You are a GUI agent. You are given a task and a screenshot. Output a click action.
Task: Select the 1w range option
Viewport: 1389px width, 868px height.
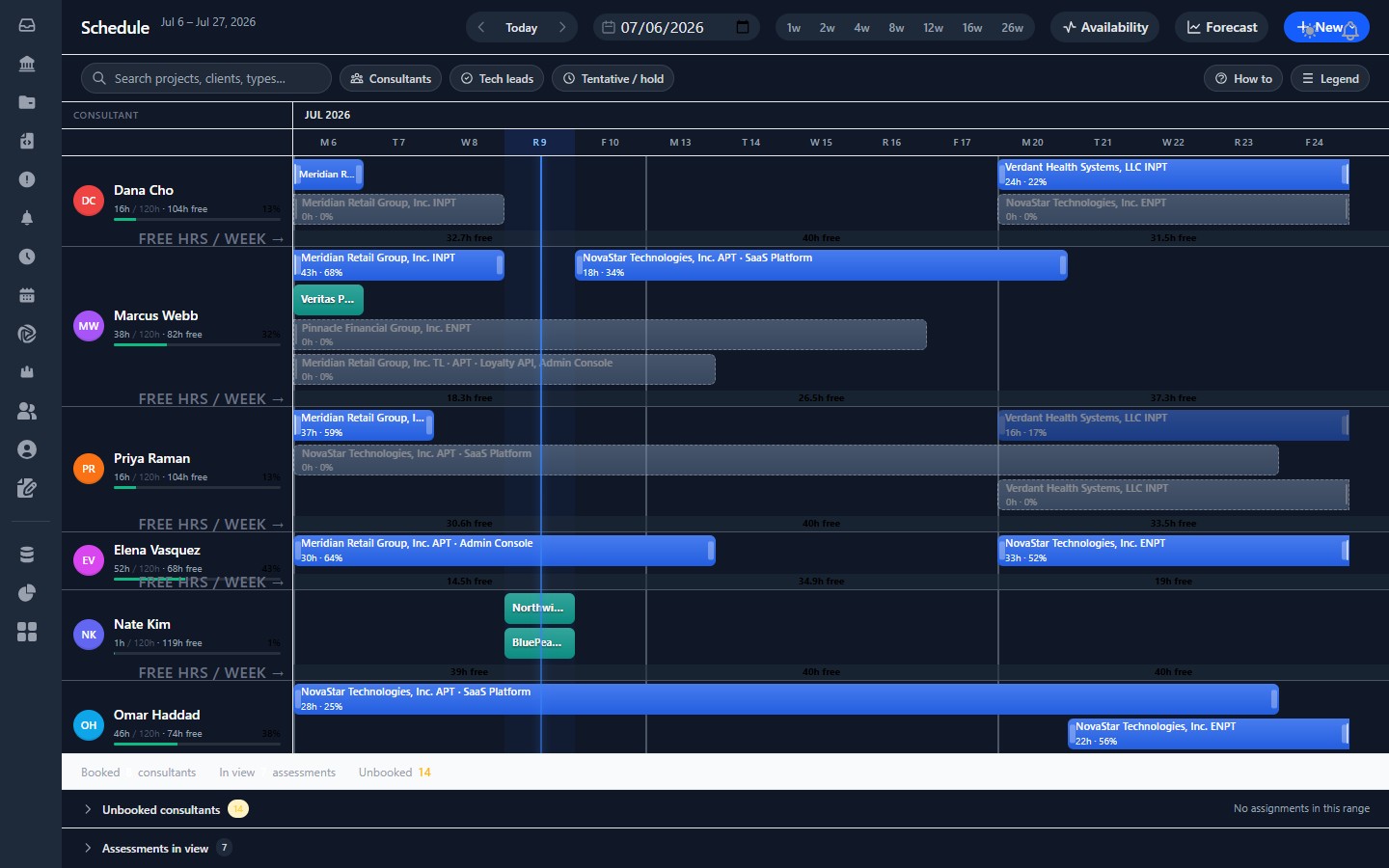pos(794,27)
